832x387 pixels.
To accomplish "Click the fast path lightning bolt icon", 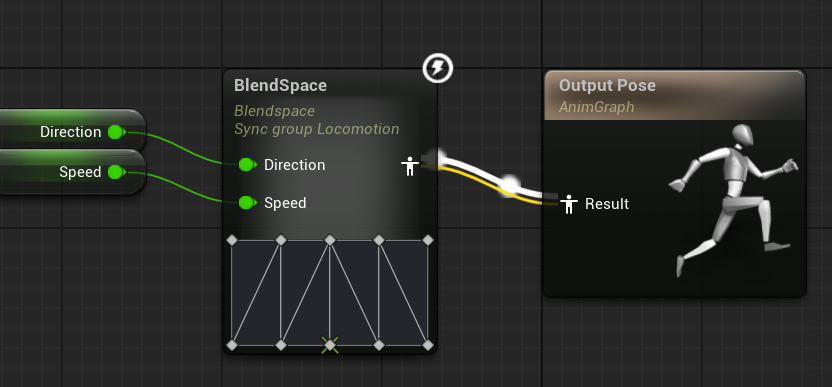I will click(438, 68).
